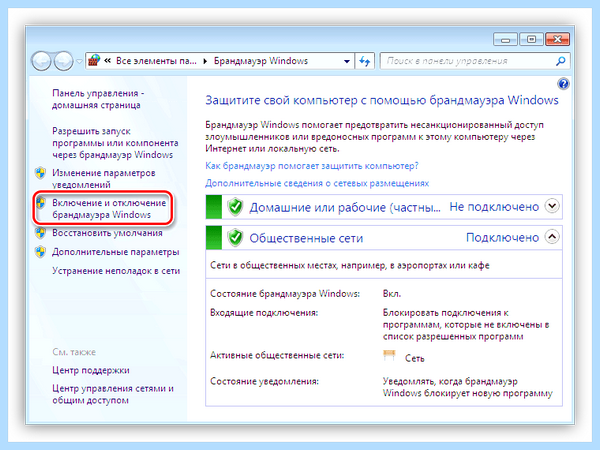This screenshot has height=450, width=600.
Task: Close the Windows Firewall window
Action: (558, 39)
